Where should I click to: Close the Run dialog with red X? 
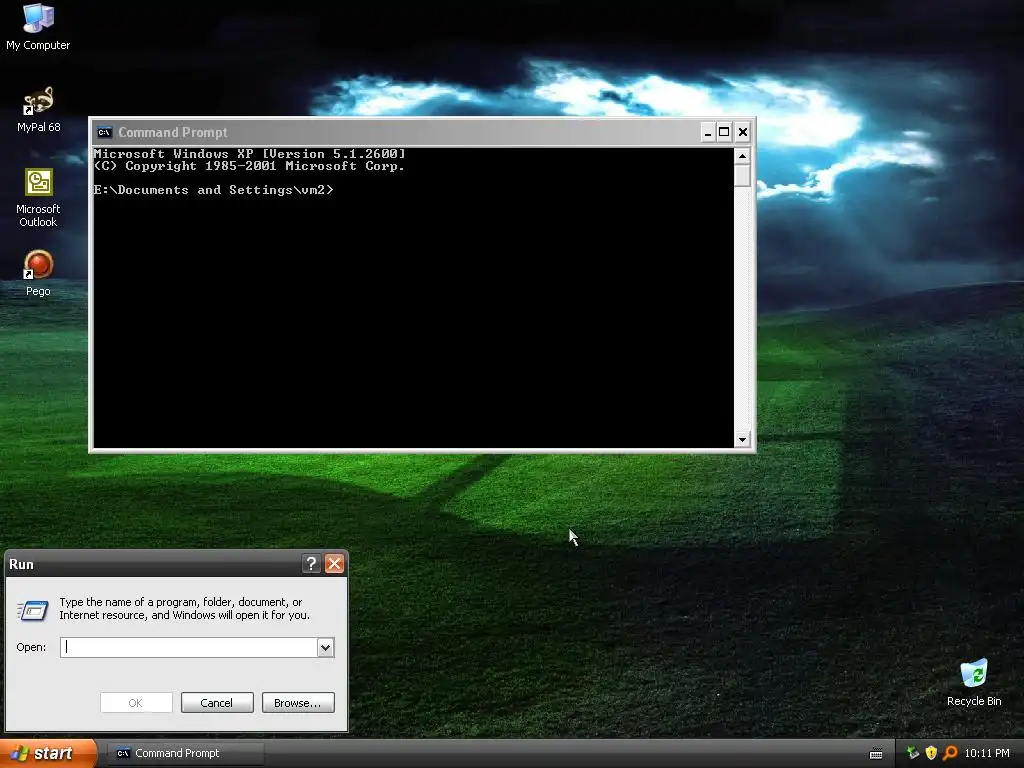(334, 564)
